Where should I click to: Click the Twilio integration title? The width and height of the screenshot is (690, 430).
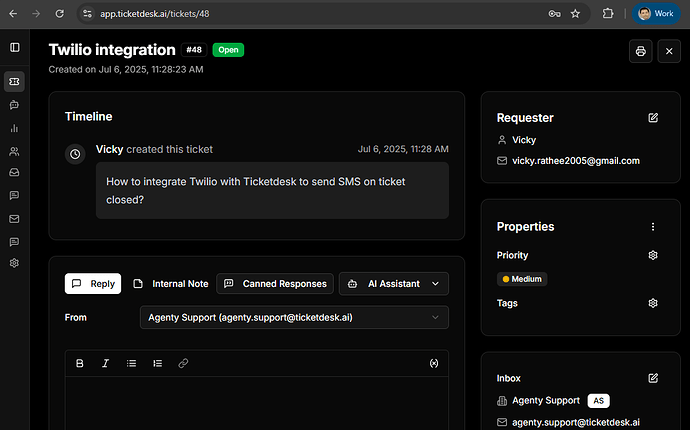click(112, 50)
